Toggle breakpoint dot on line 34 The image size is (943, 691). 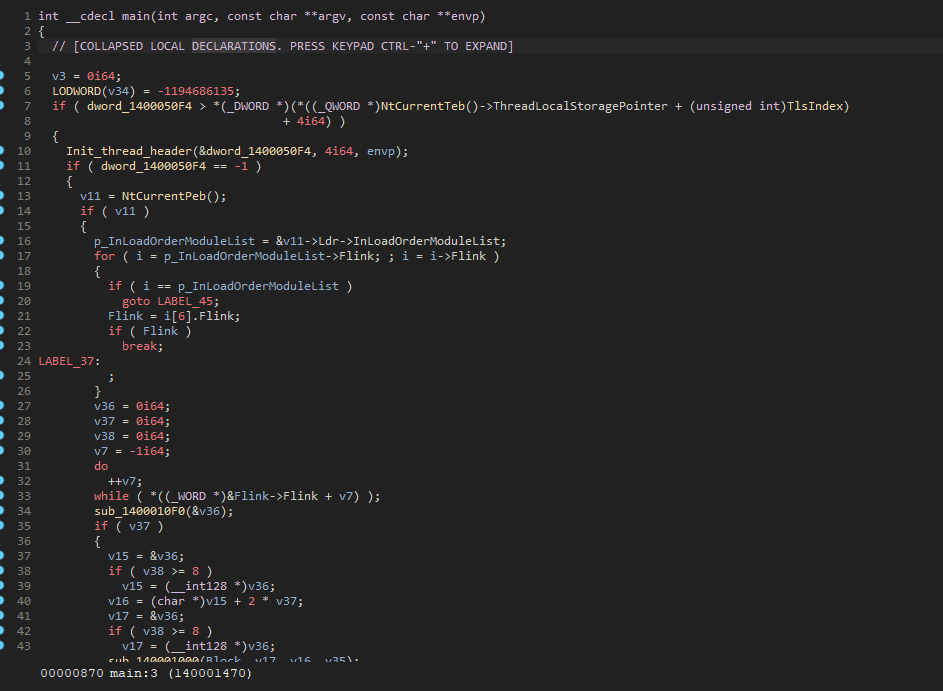pyautogui.click(x=1, y=511)
